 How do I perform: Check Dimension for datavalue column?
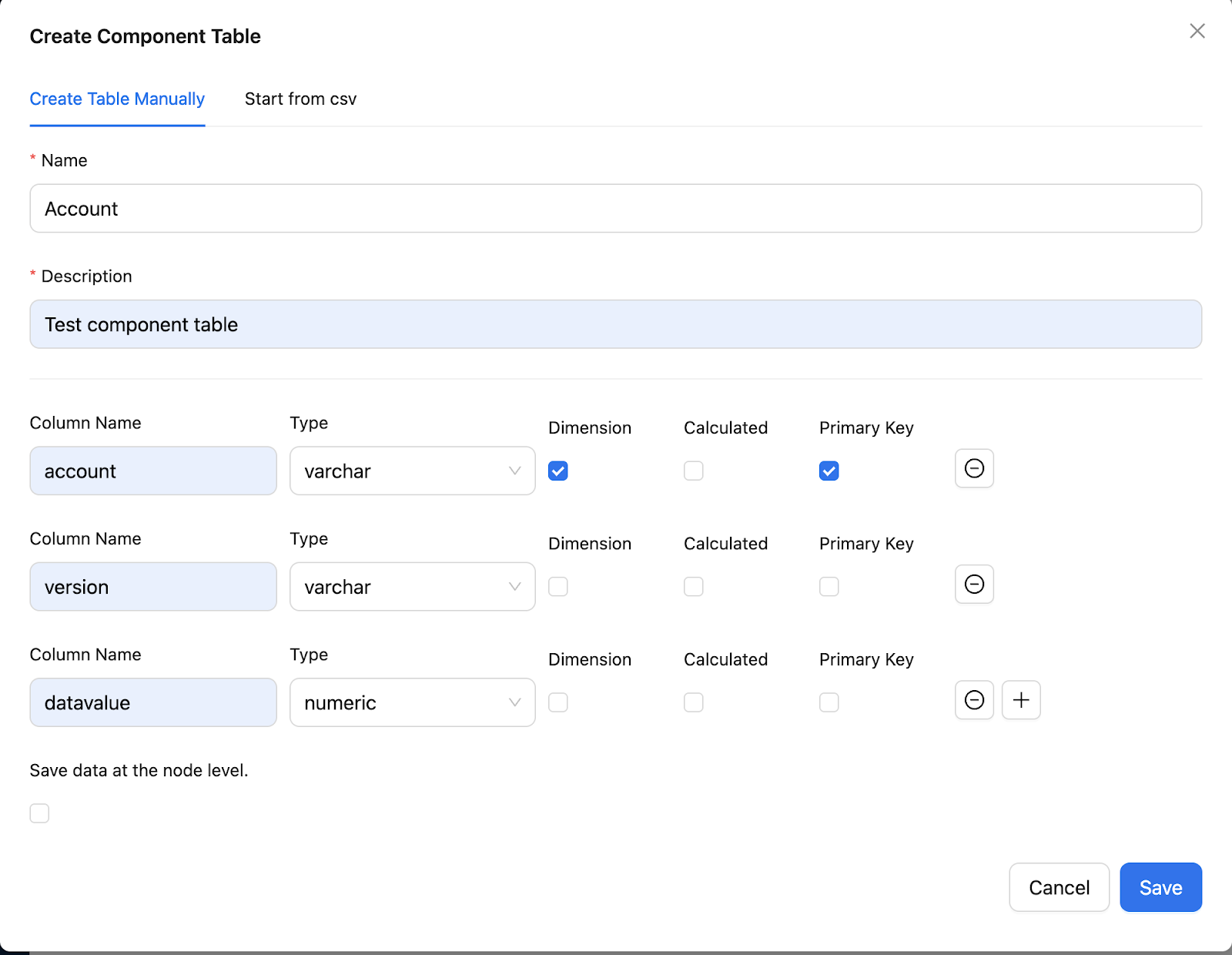pyautogui.click(x=558, y=702)
